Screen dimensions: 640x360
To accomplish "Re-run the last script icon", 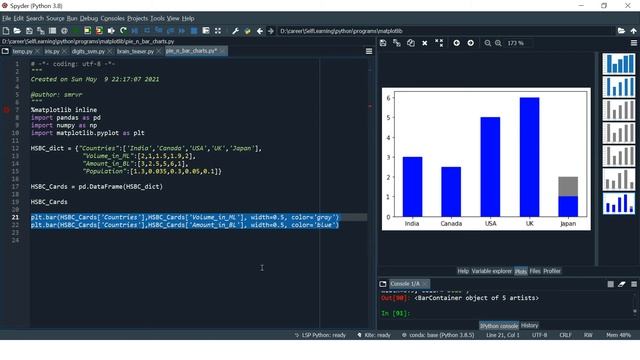I will [123, 31].
